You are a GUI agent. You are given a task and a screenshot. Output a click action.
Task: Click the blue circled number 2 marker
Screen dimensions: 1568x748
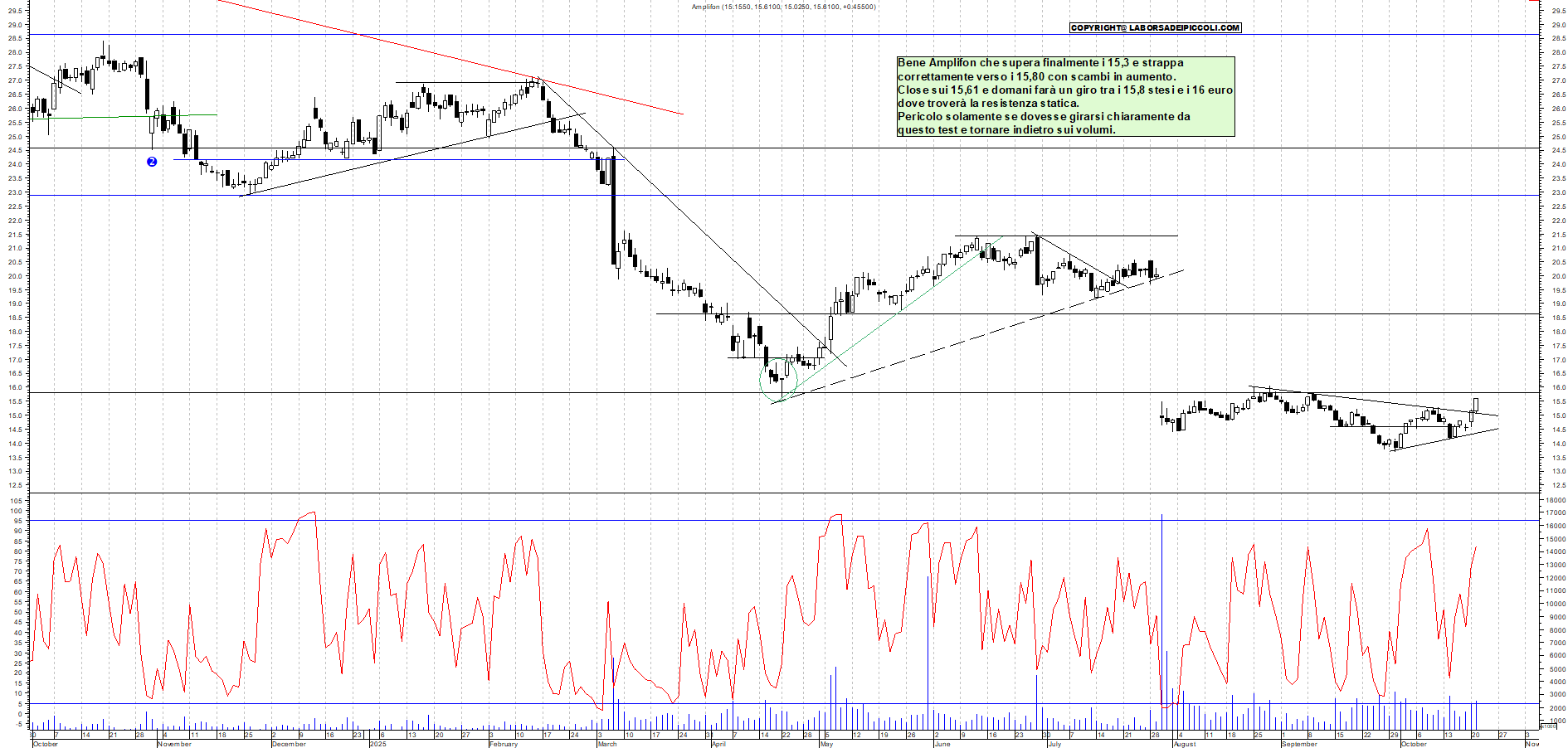(152, 162)
